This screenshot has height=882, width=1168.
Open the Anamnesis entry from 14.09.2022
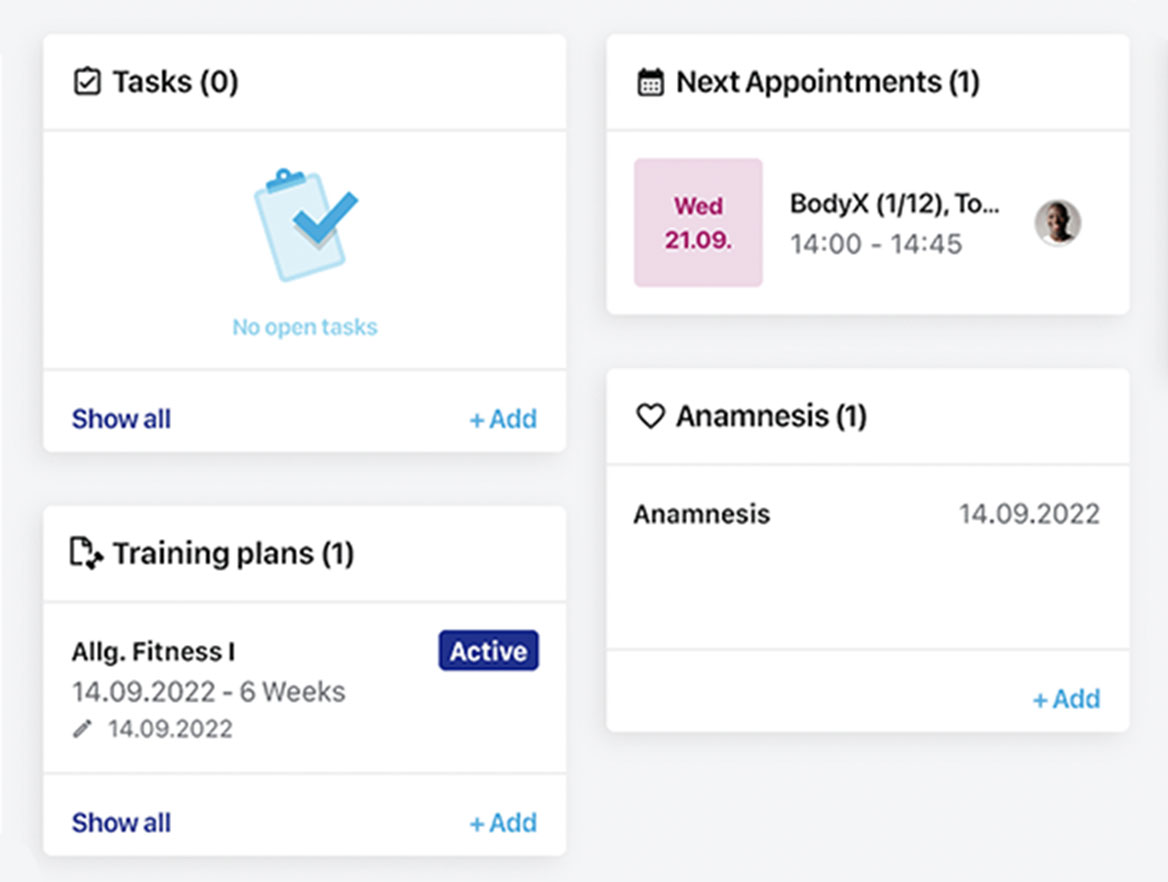coord(701,514)
